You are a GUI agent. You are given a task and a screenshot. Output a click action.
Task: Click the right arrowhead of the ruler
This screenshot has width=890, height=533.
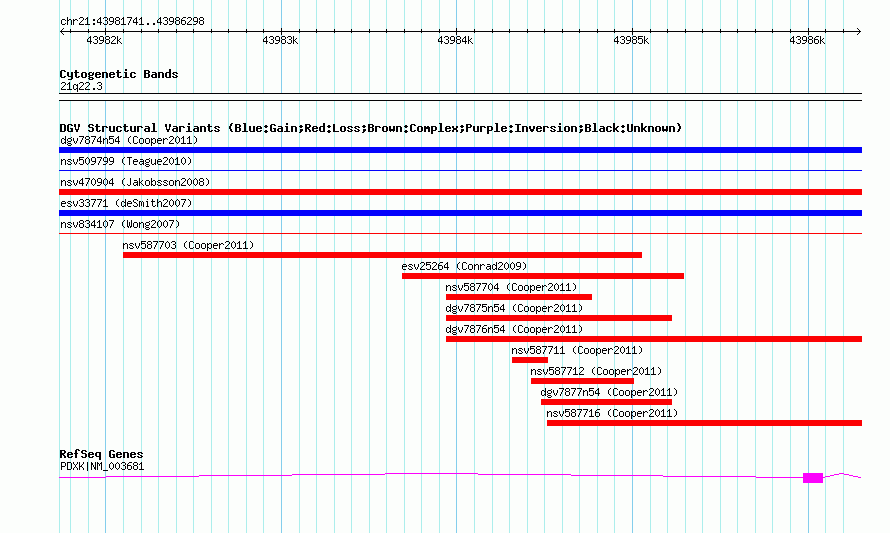859,31
